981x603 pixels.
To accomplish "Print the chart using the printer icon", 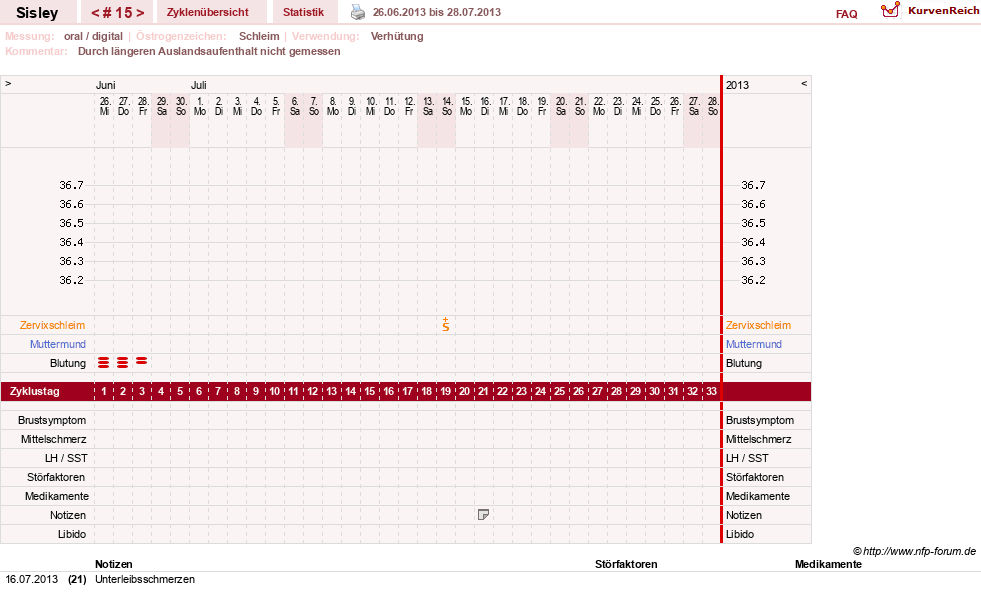I will click(x=357, y=12).
